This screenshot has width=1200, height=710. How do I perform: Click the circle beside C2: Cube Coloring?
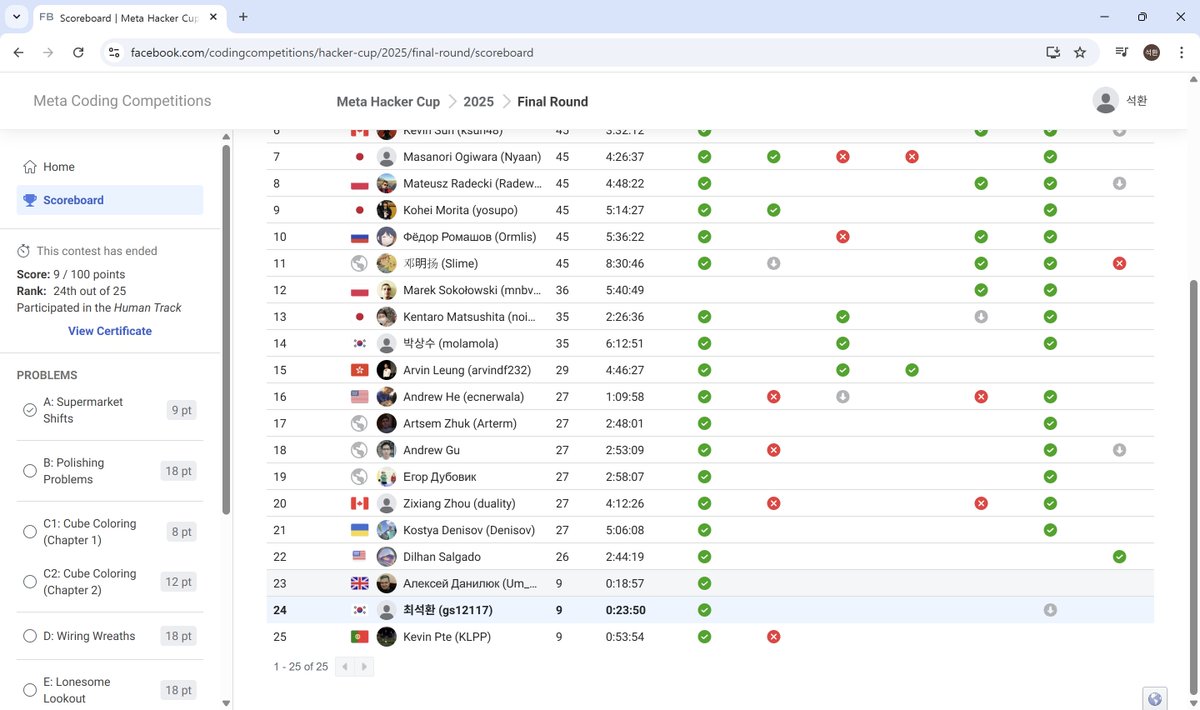pos(30,582)
